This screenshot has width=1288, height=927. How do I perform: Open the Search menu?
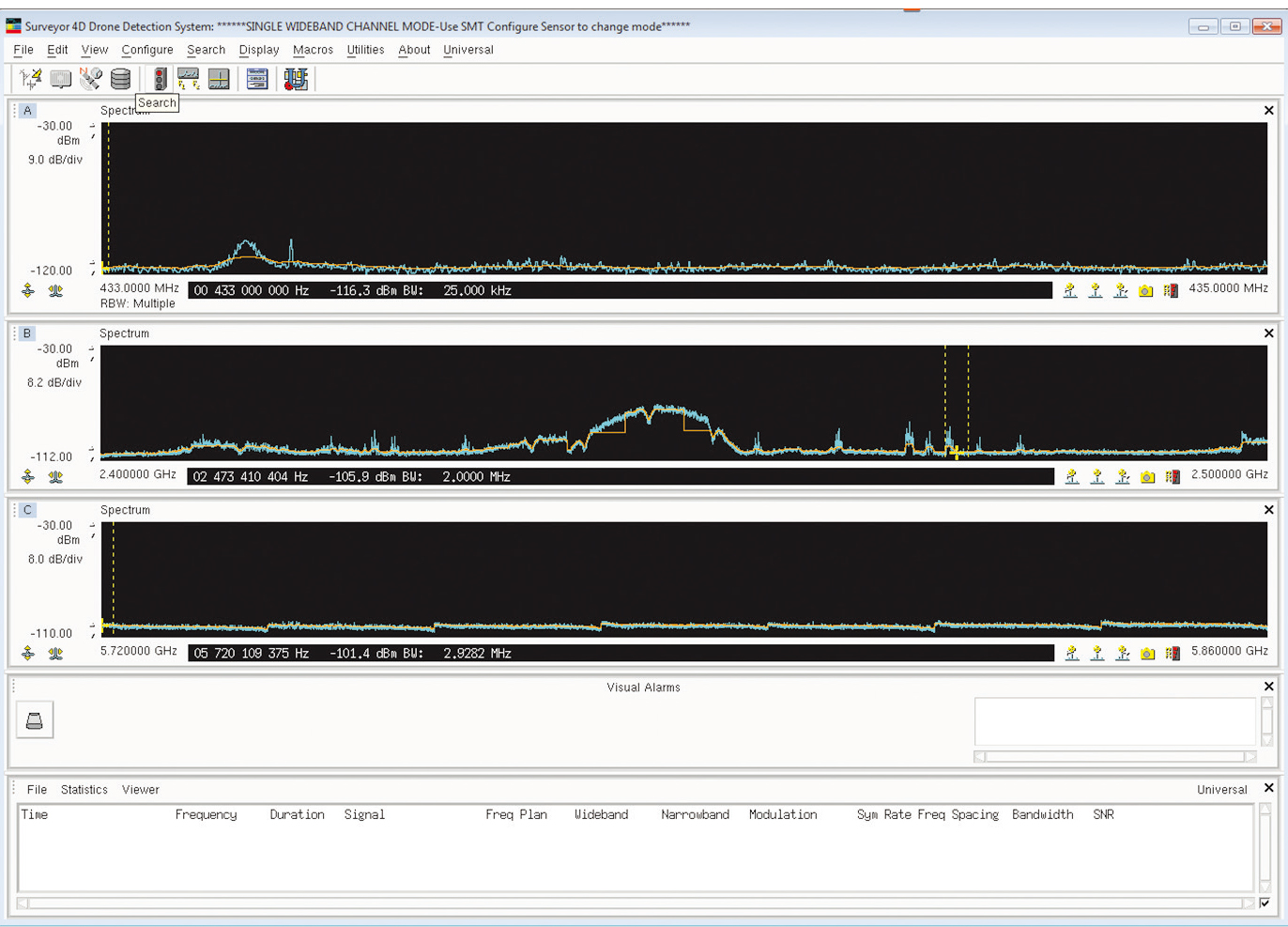pyautogui.click(x=206, y=50)
